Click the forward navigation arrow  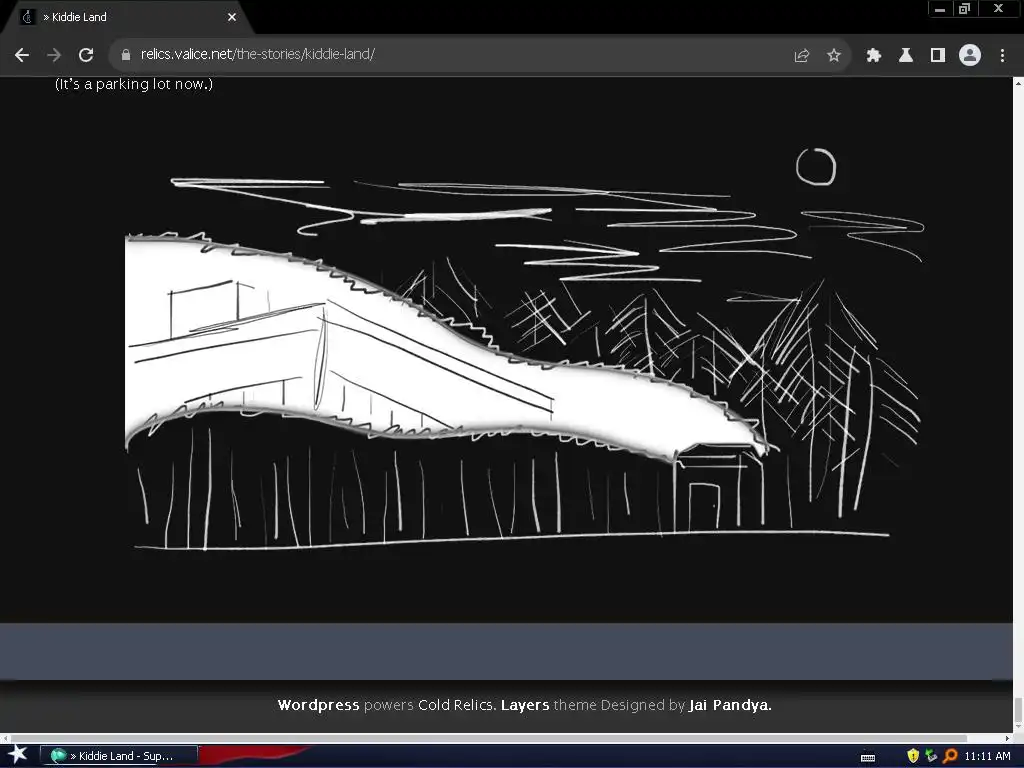pos(54,55)
